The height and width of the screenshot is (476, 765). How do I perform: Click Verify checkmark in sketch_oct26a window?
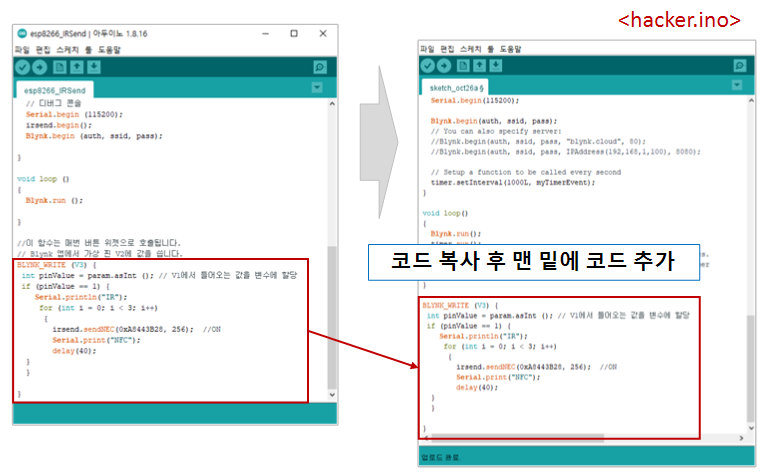click(427, 65)
